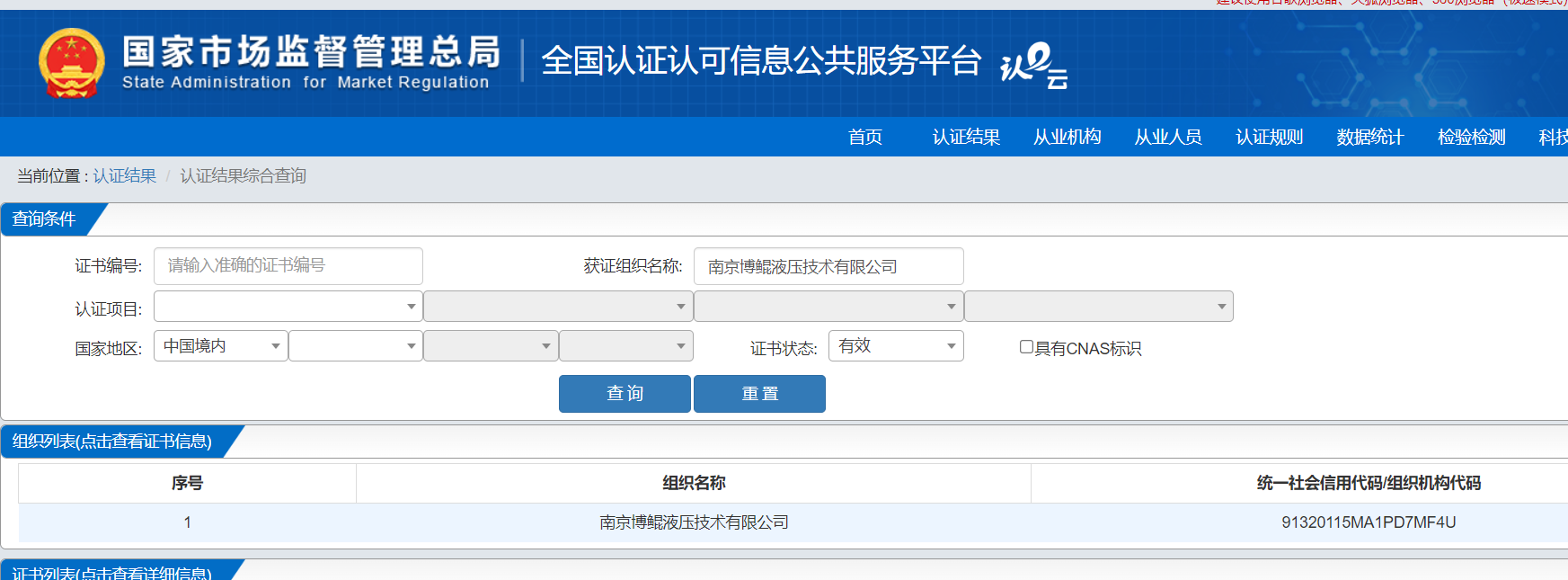Click the 重置 reset button
The image size is (1568, 580).
point(759,394)
